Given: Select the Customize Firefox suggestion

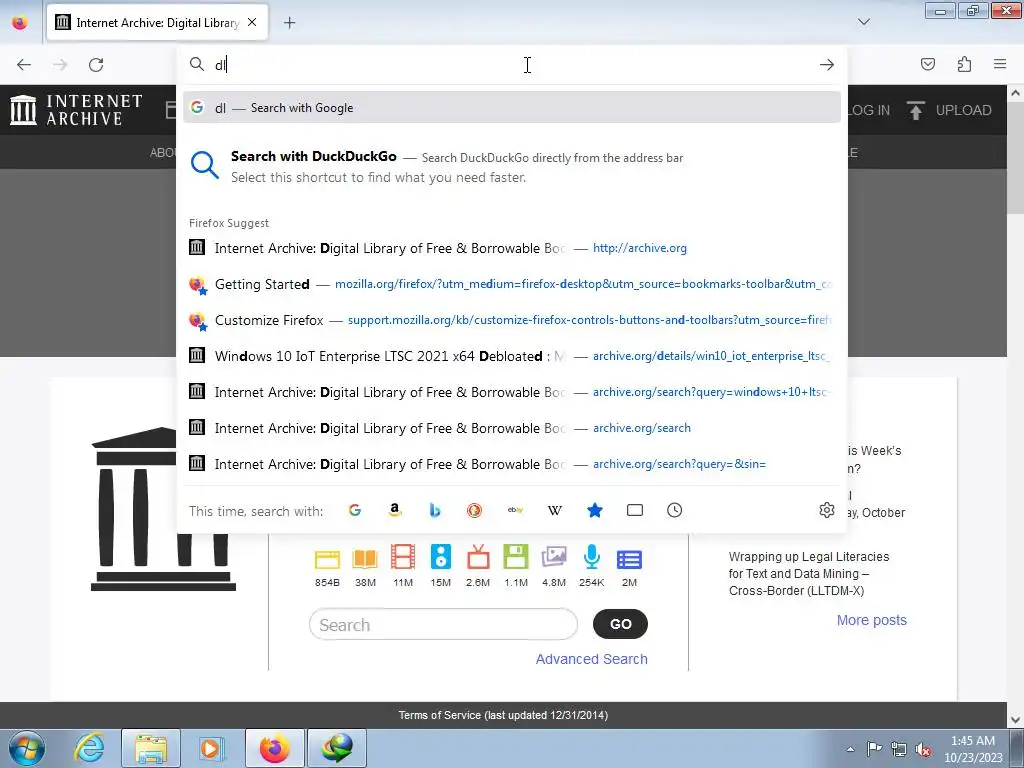Looking at the screenshot, I should pos(512,320).
